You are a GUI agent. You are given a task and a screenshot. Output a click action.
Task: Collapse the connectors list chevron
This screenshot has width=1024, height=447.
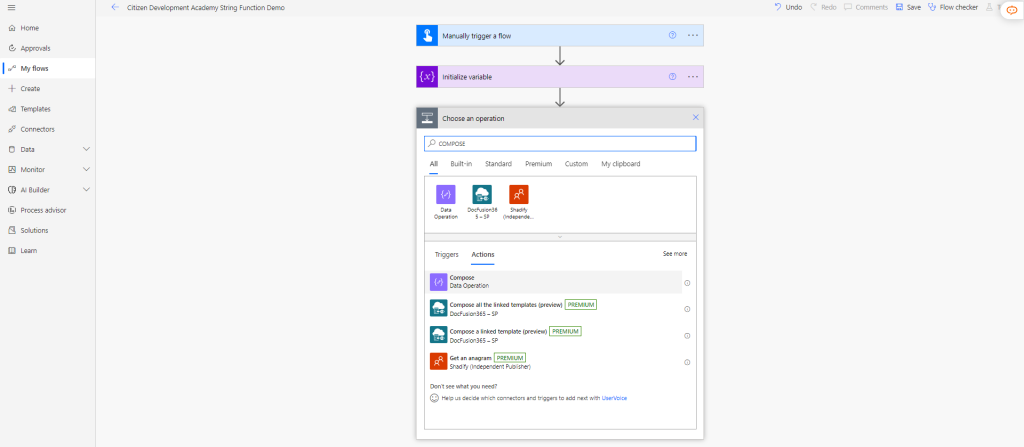pyautogui.click(x=560, y=237)
